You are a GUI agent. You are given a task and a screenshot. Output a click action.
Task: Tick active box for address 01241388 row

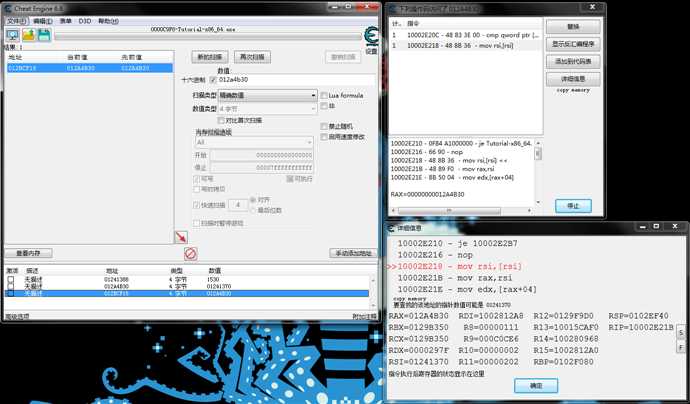11,279
